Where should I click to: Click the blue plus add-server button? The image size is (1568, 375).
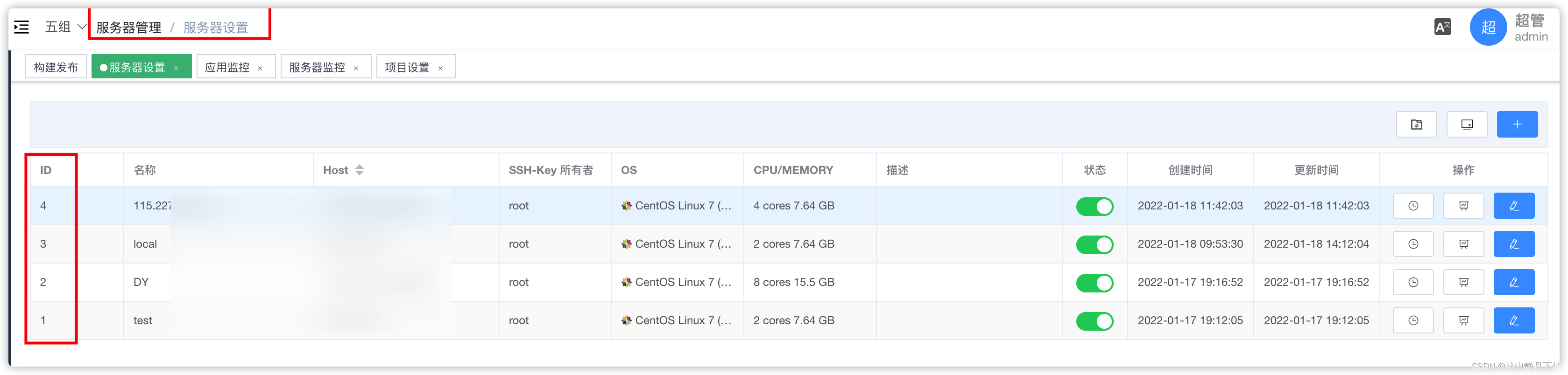[1516, 125]
